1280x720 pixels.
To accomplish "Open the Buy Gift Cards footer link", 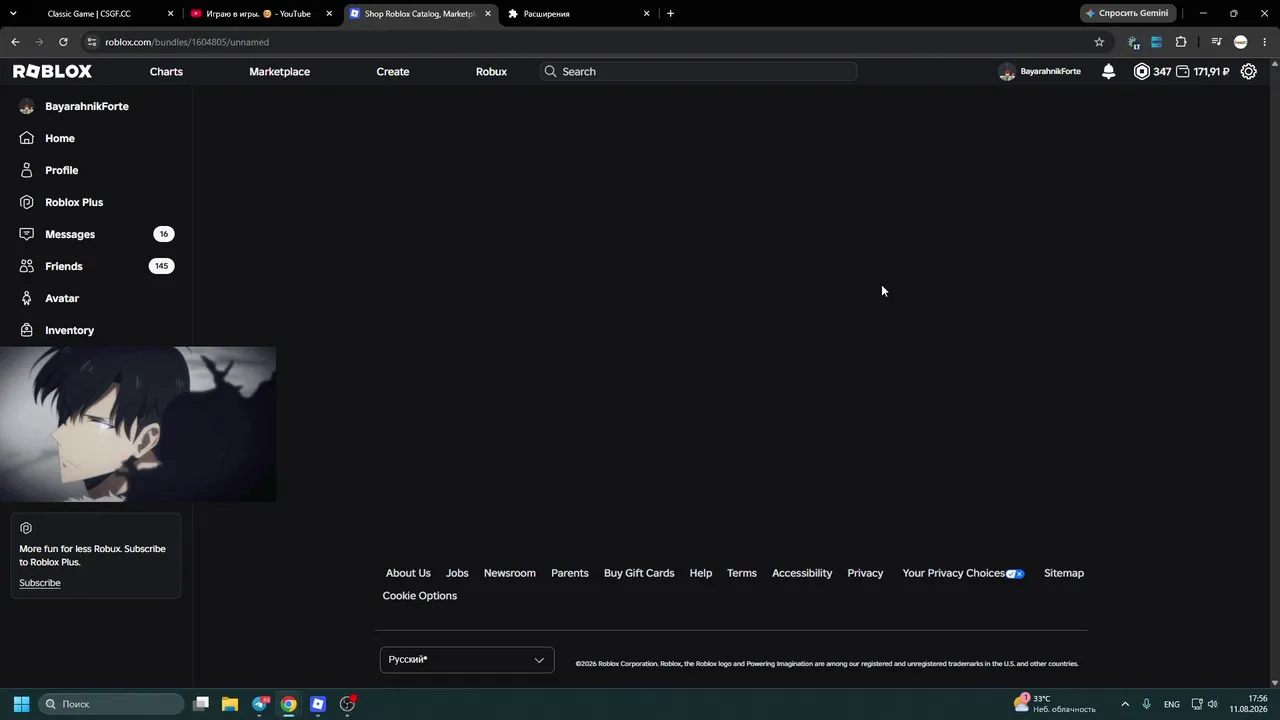I will [x=639, y=573].
